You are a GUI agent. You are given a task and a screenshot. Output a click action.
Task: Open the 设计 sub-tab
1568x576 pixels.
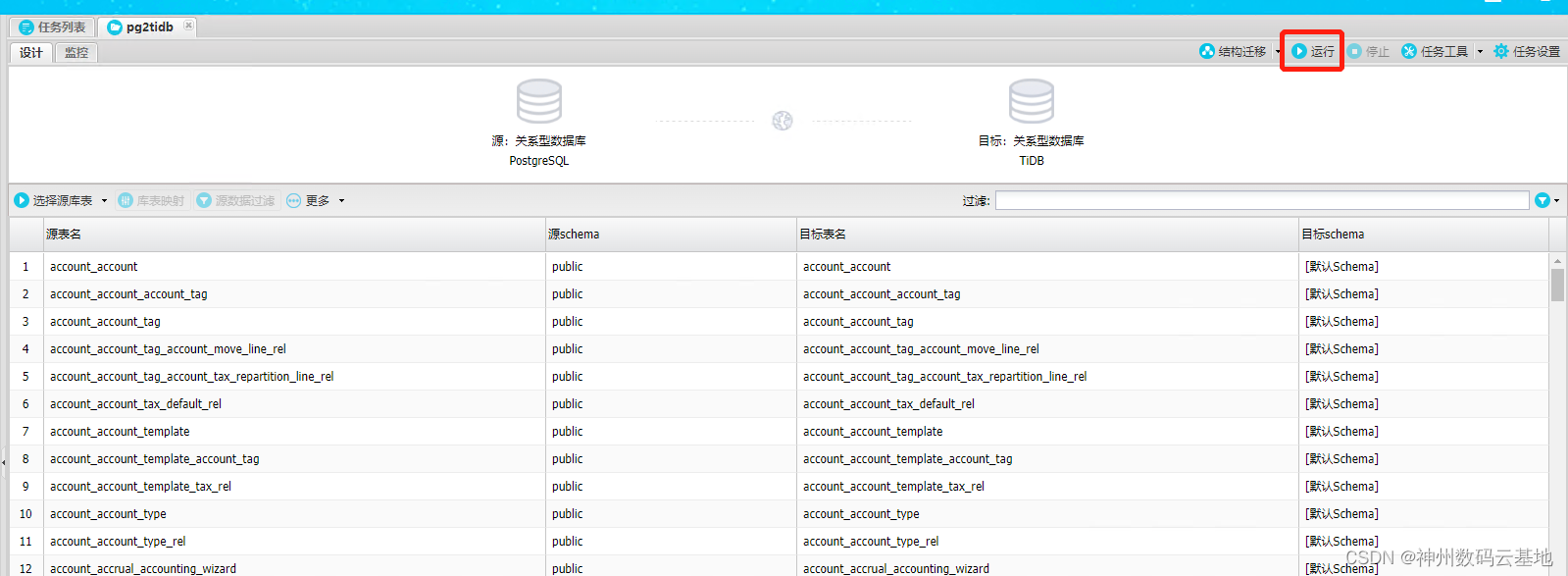[30, 53]
